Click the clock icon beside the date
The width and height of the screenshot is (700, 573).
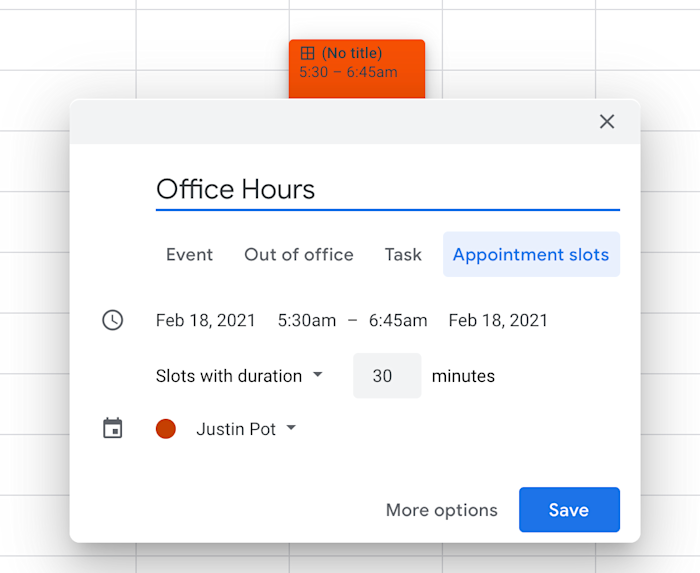tap(112, 320)
